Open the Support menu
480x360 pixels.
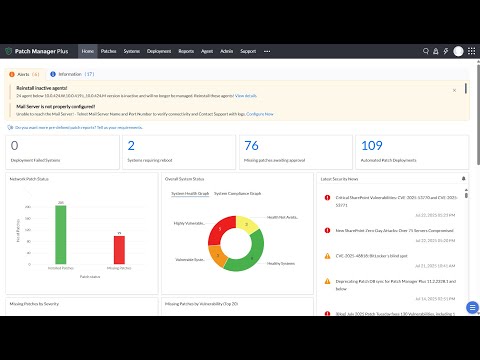click(248, 51)
